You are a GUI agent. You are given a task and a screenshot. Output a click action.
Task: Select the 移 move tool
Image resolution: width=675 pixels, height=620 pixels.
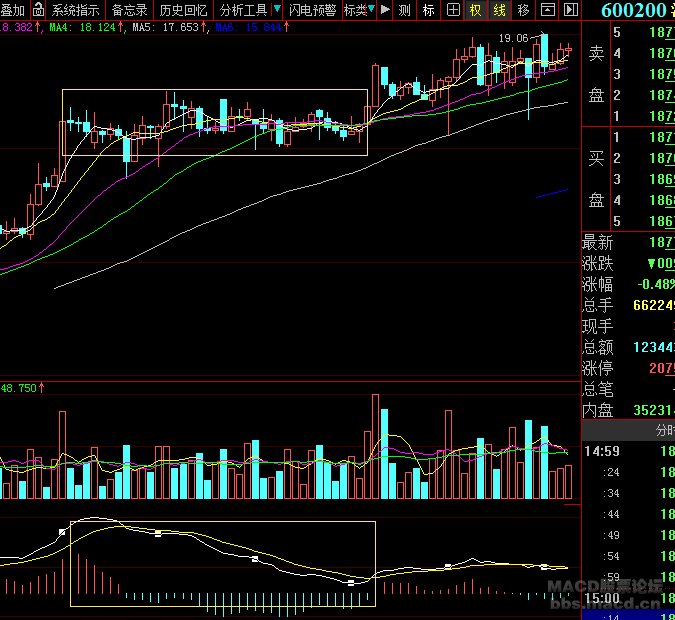[523, 10]
